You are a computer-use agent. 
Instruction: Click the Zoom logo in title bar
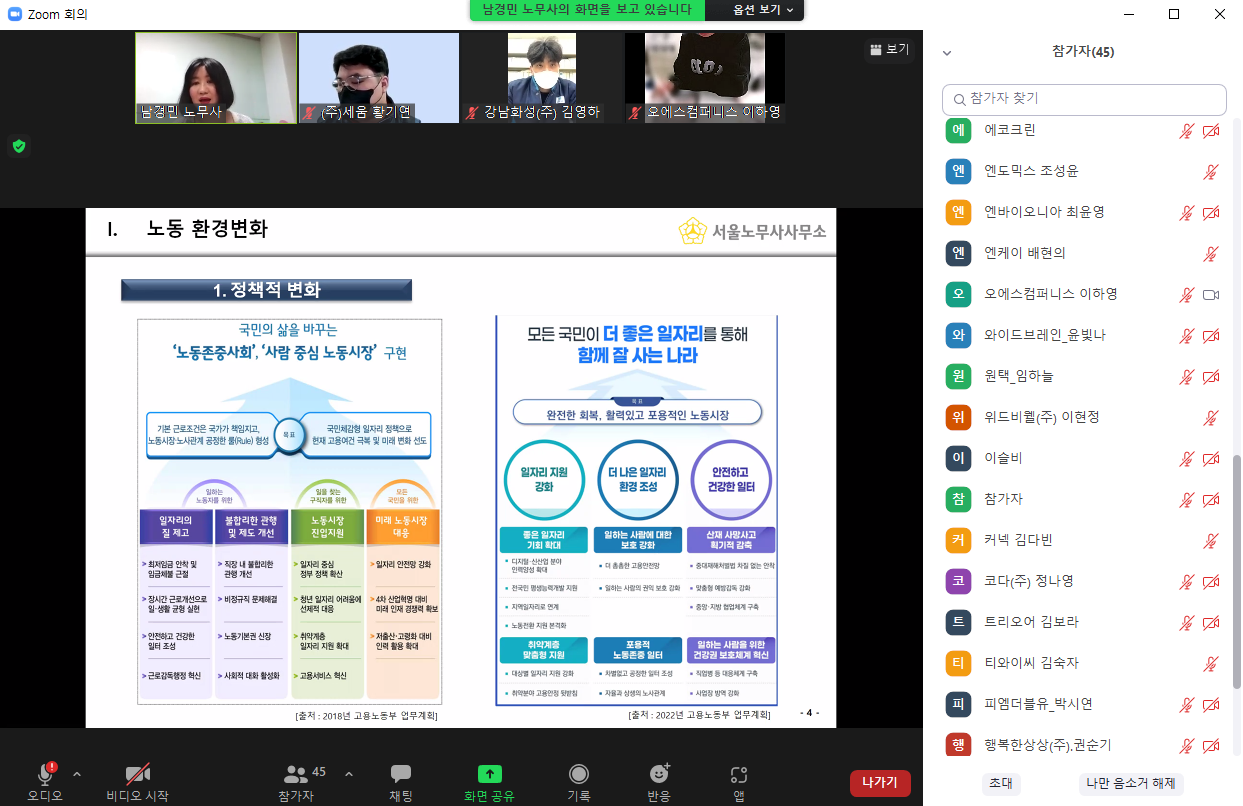pos(15,14)
